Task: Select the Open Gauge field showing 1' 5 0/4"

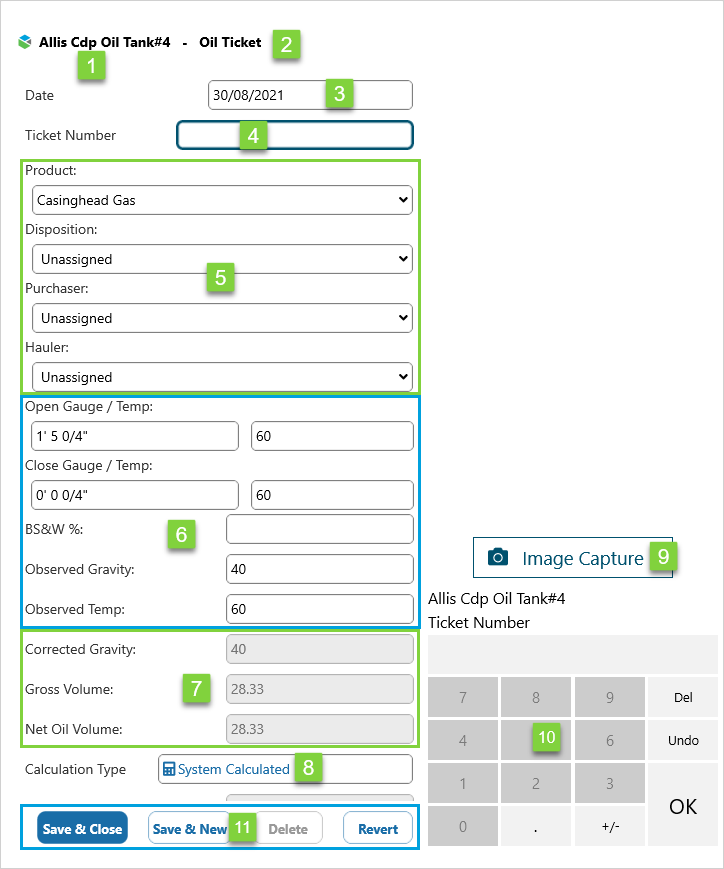Action: pyautogui.click(x=135, y=436)
